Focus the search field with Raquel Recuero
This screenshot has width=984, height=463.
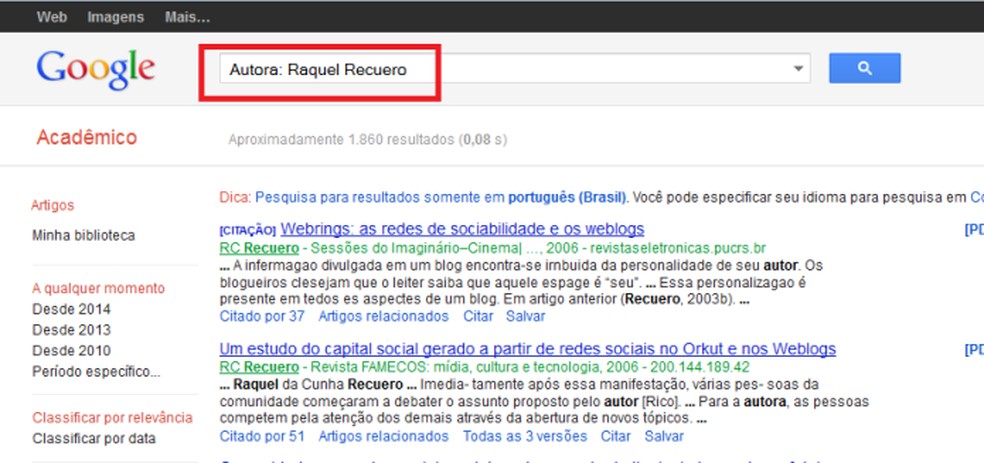(515, 68)
